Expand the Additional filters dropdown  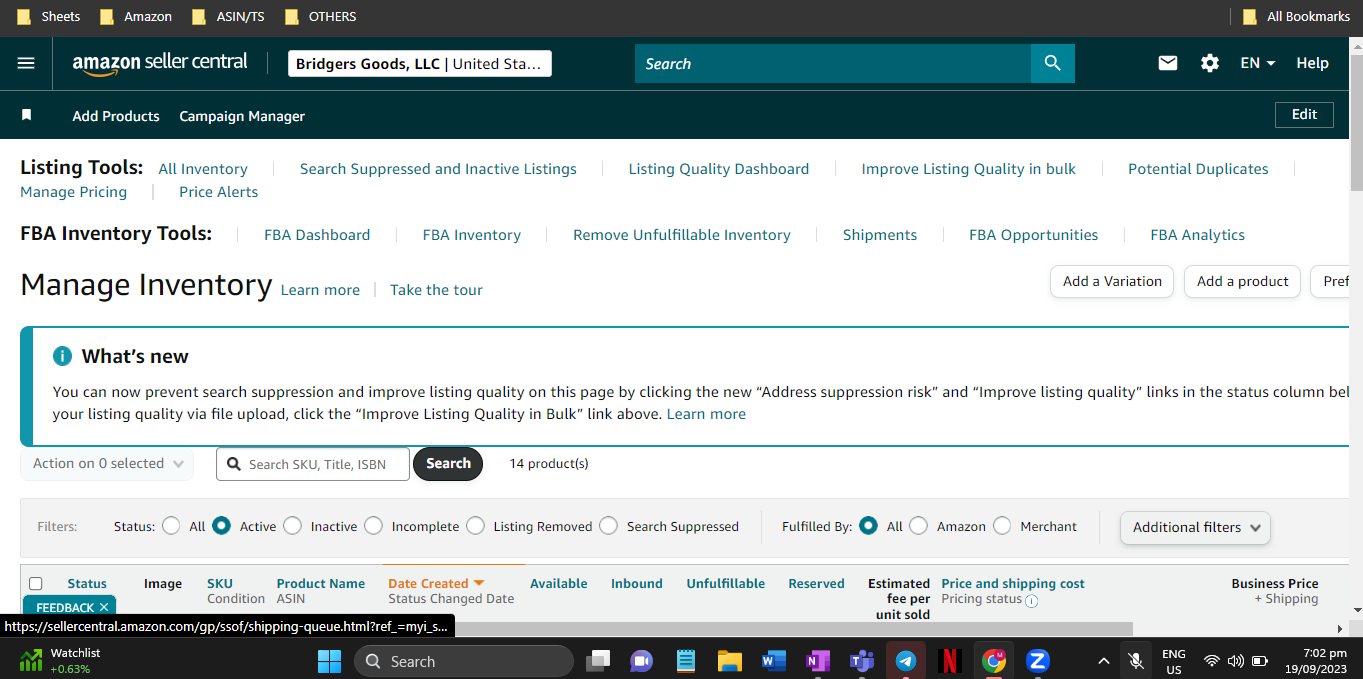point(1195,527)
